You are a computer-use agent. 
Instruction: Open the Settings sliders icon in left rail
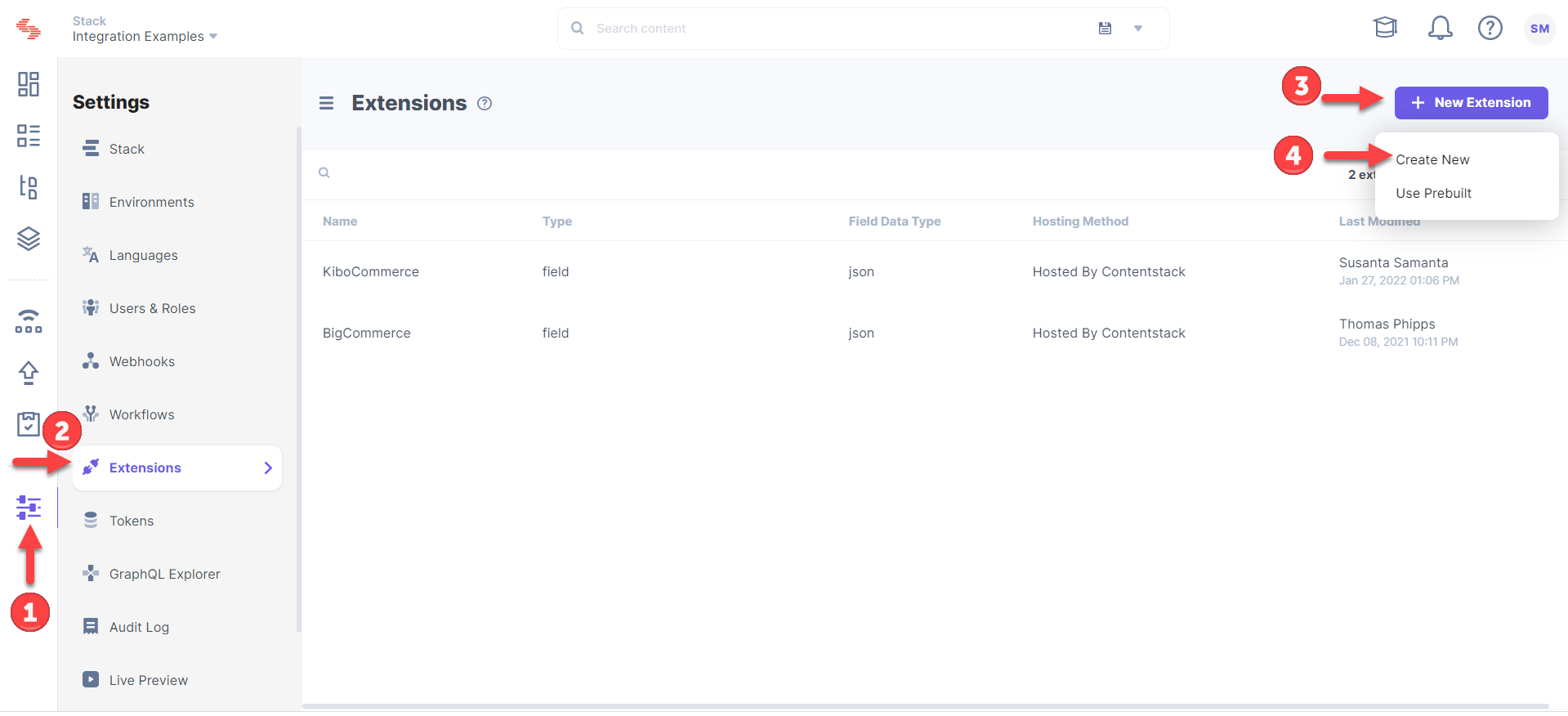coord(29,508)
